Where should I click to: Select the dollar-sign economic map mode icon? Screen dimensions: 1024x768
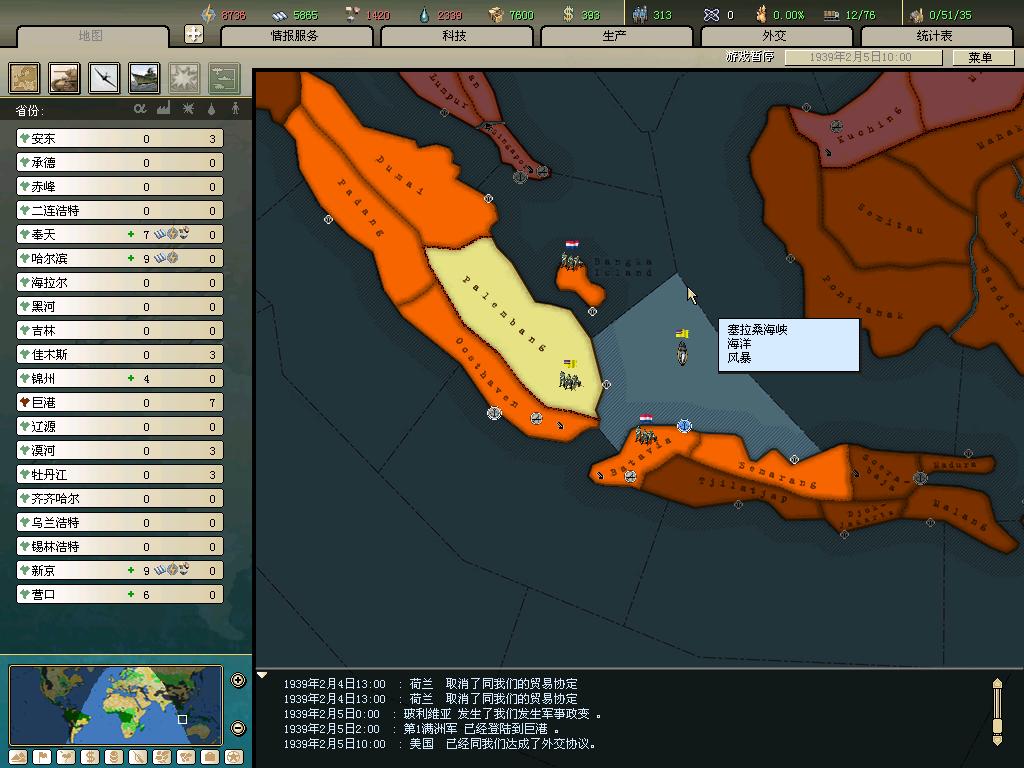[89, 757]
